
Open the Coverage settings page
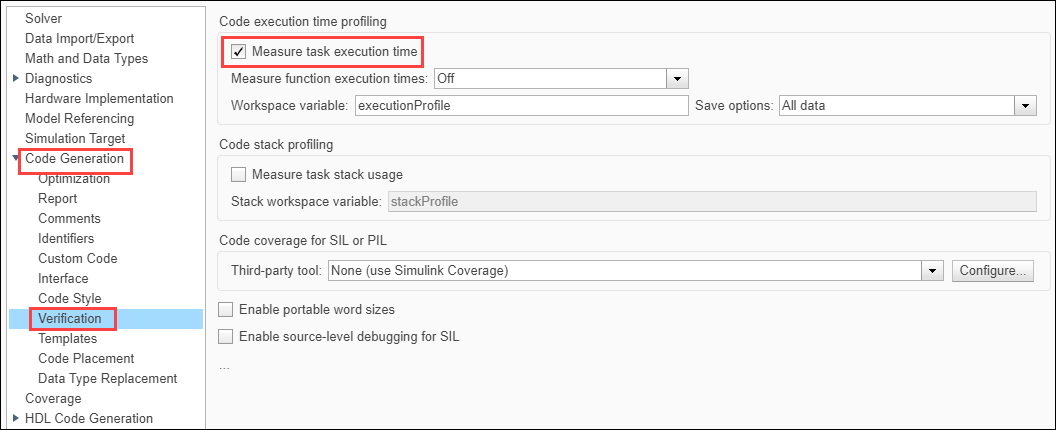[x=53, y=398]
